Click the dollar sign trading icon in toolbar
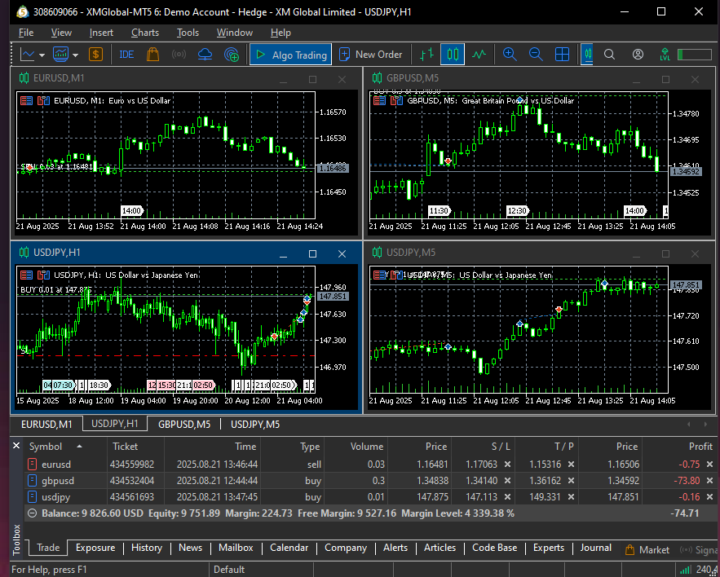Image resolution: width=720 pixels, height=577 pixels. click(x=96, y=55)
